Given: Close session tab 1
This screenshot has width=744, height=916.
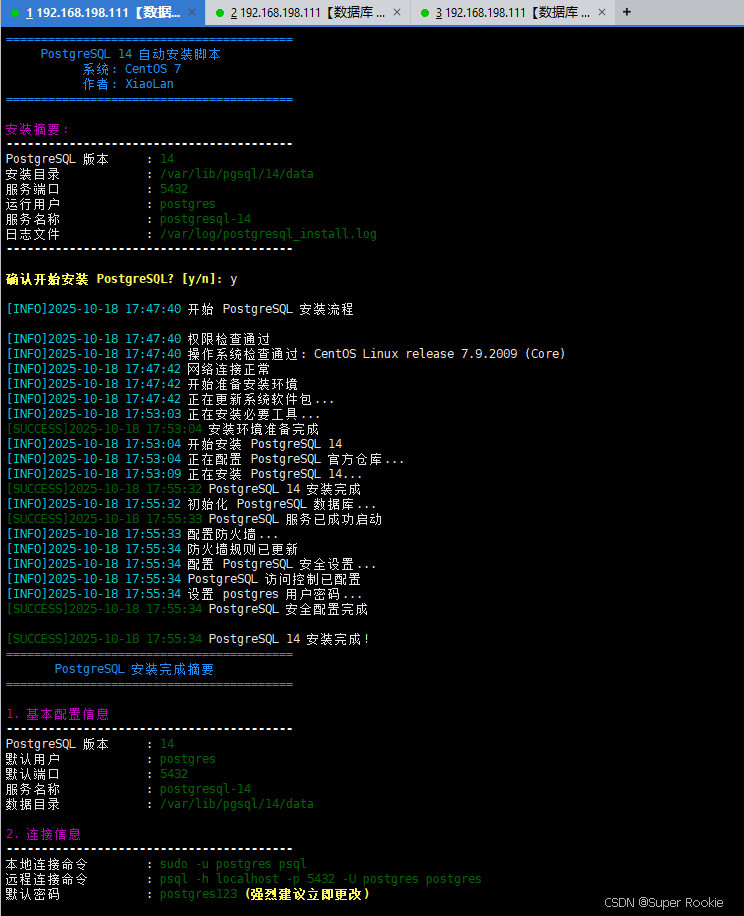Looking at the screenshot, I should click(x=192, y=12).
